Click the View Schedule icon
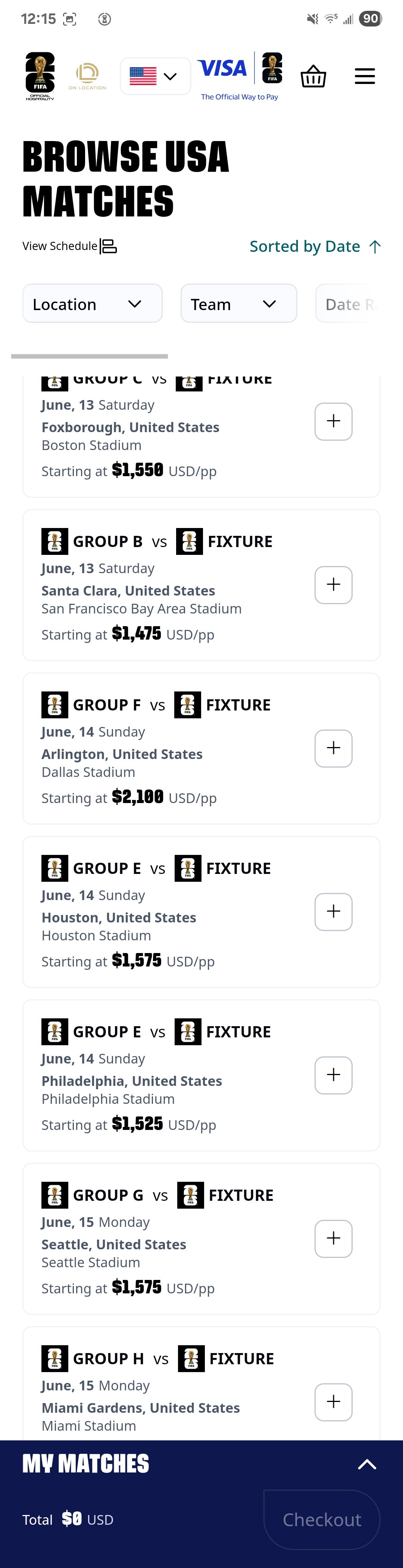This screenshot has height=1568, width=403. 108,246
